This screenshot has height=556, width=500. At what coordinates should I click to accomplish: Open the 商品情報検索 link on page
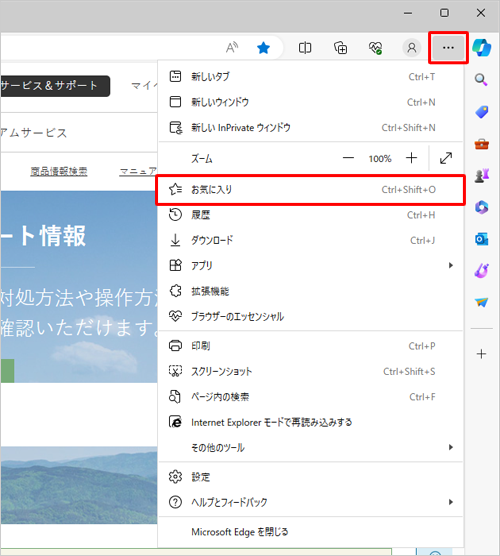(x=59, y=172)
